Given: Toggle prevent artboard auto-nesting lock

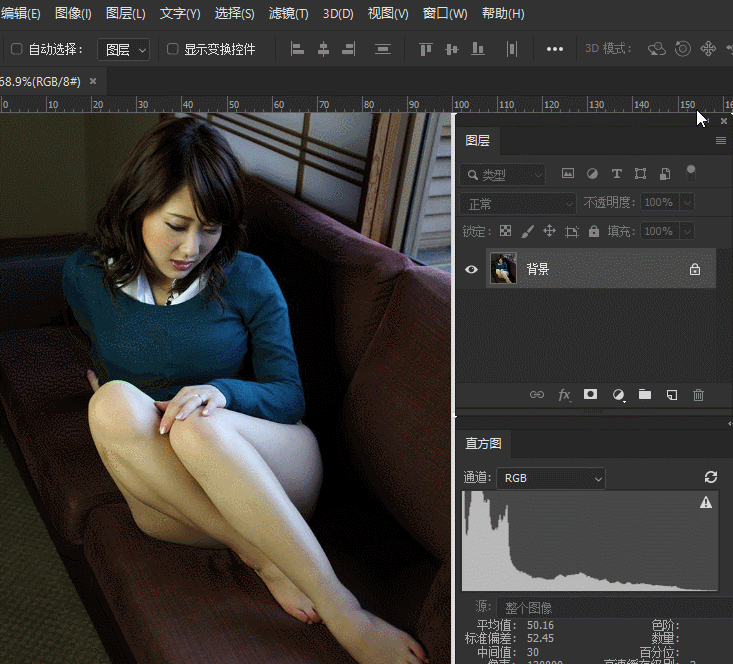Looking at the screenshot, I should click(572, 231).
